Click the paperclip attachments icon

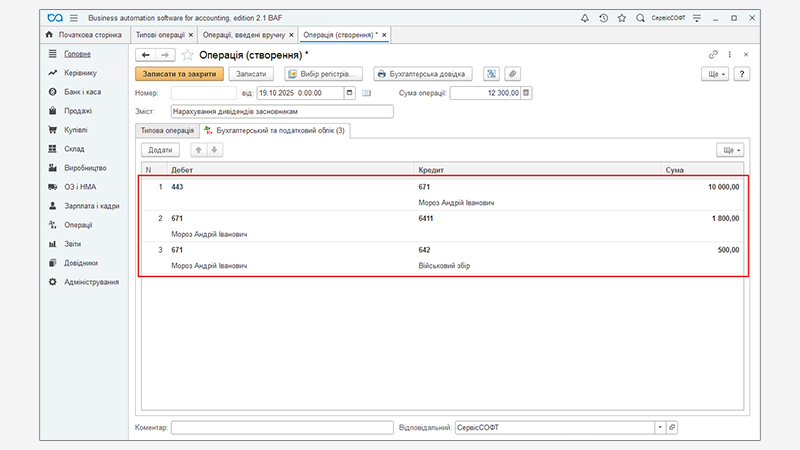(x=512, y=74)
